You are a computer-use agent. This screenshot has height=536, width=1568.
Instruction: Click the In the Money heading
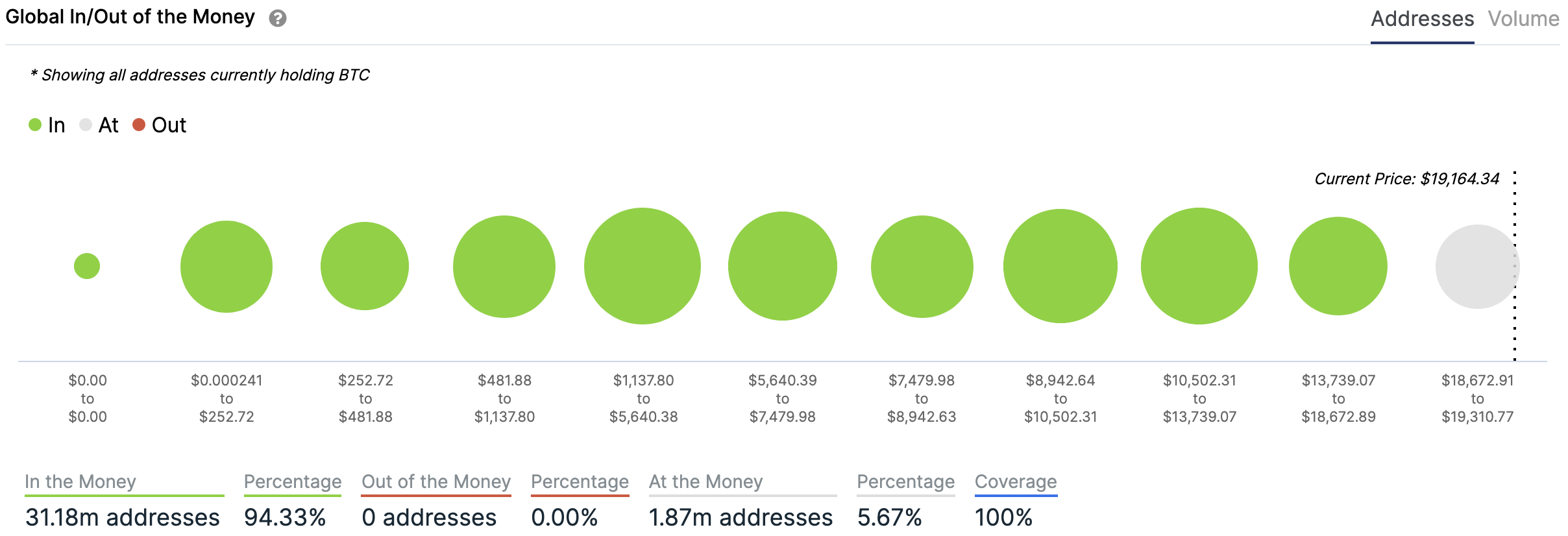pos(80,481)
